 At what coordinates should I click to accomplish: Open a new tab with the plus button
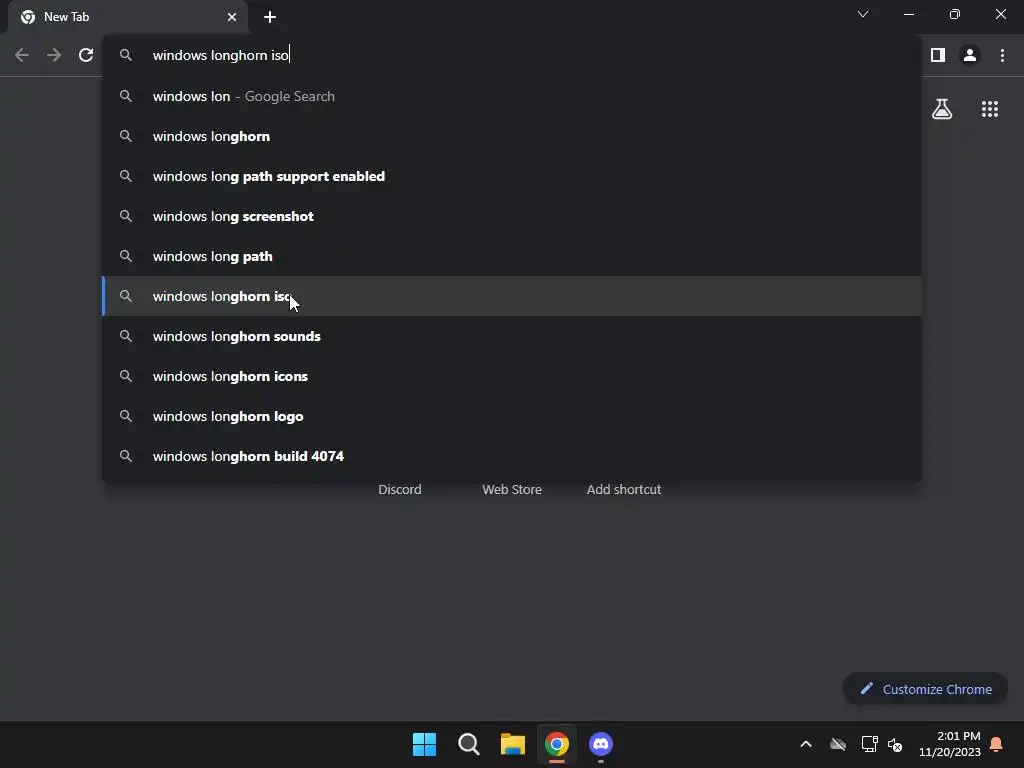270,17
